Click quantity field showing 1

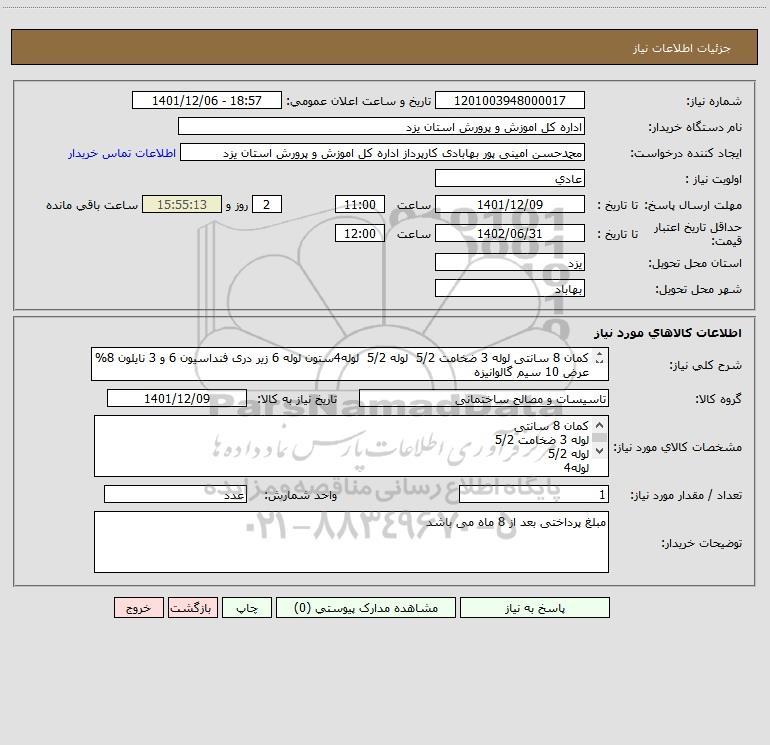tap(534, 495)
